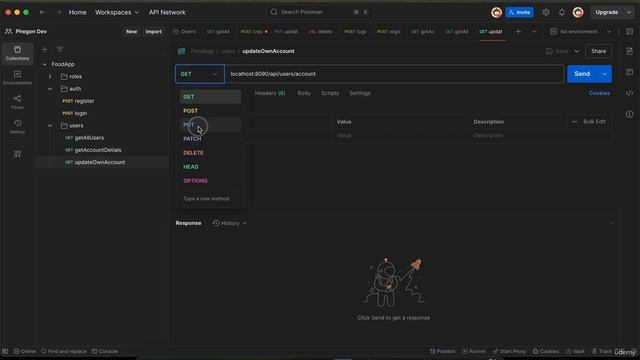Screen dimensions: 640x360
Task: Select PATCH in the method list
Action: (x=210, y=139)
